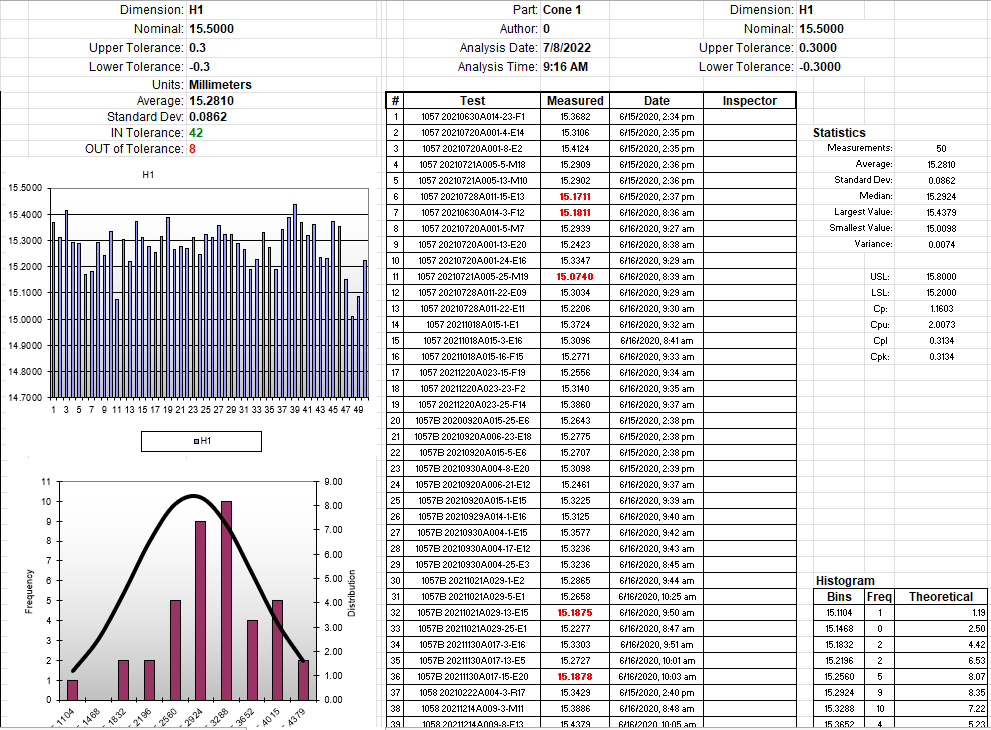Select test 1057 20210630A014-23-F1 cell
Viewport: 991px width, 730px height.
[472, 117]
